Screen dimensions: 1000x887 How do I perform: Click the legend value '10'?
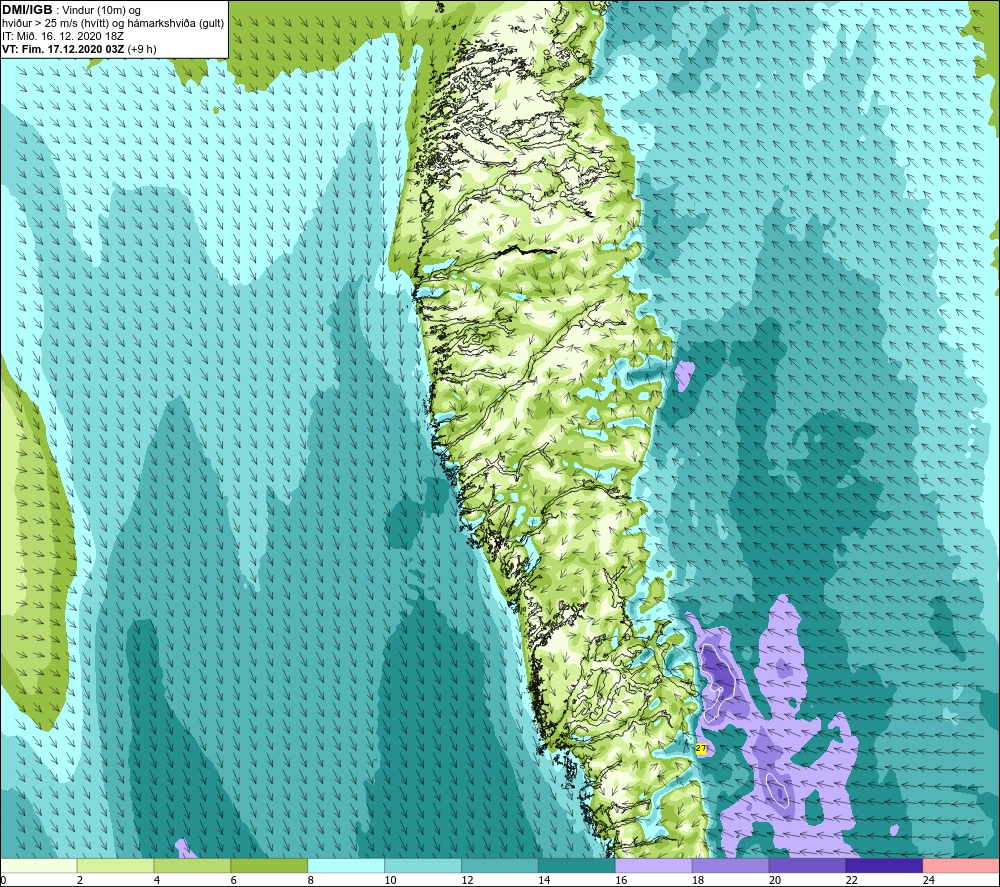[x=390, y=880]
